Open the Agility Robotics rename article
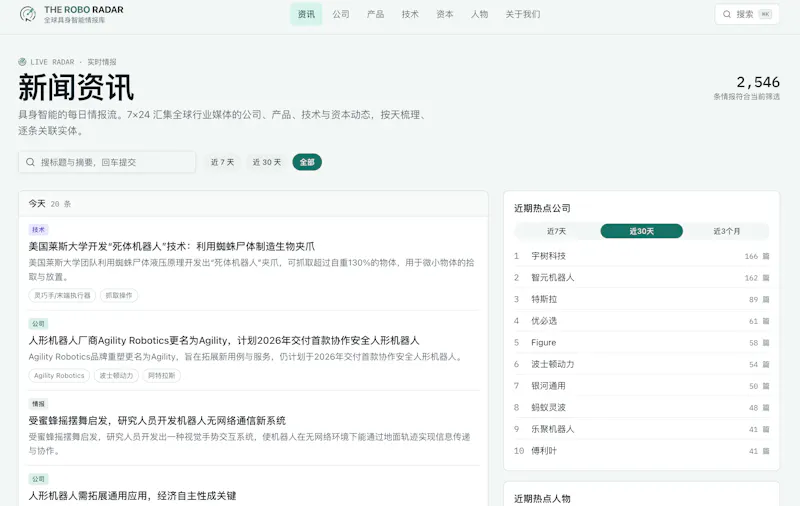 coord(224,340)
